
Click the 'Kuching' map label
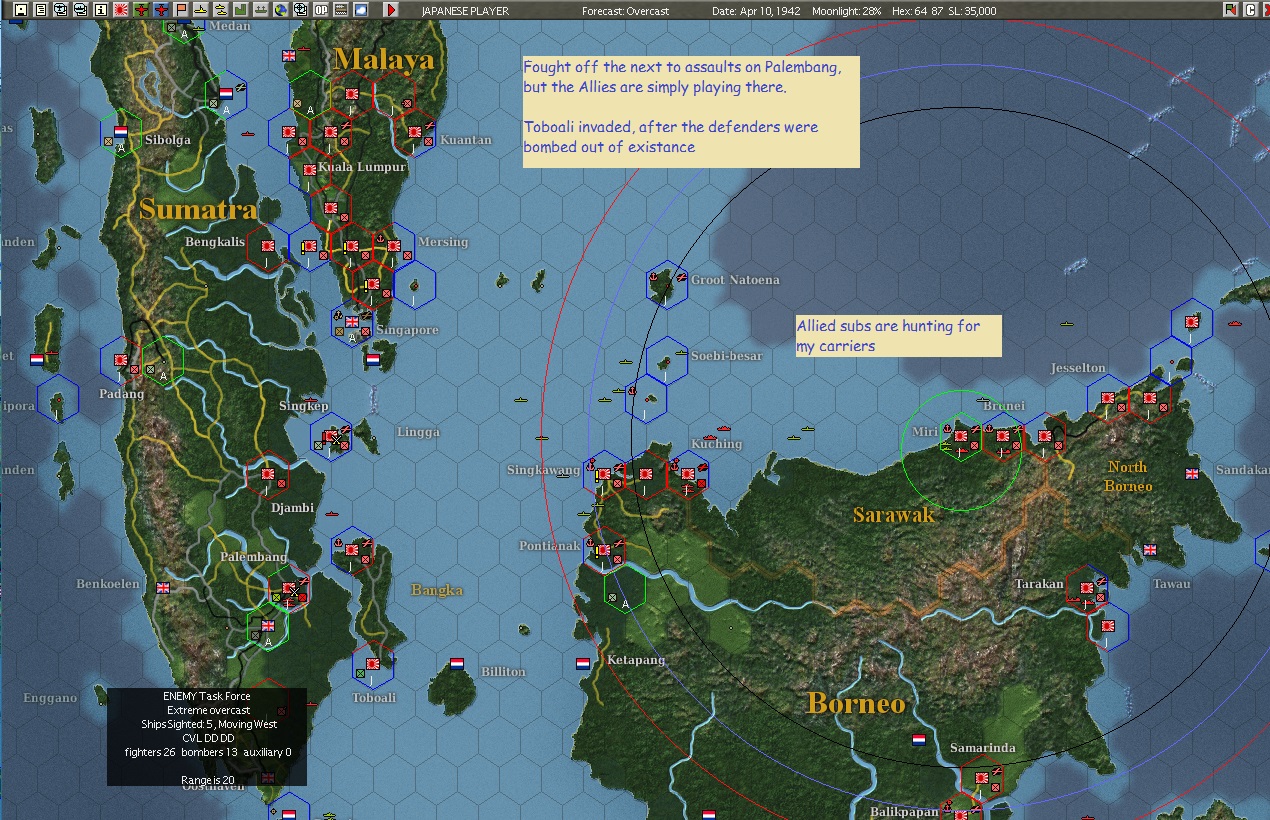click(x=717, y=444)
